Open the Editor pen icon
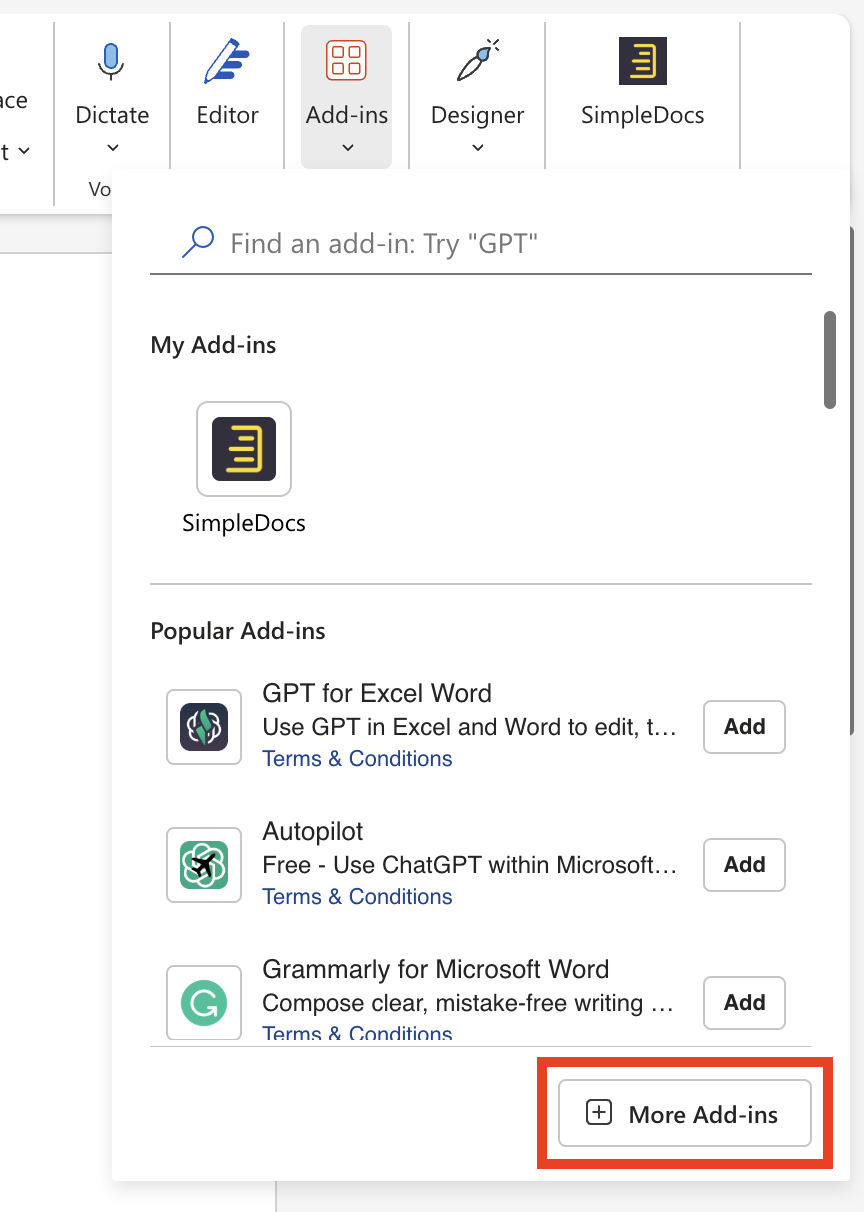This screenshot has width=864, height=1212. coord(227,61)
